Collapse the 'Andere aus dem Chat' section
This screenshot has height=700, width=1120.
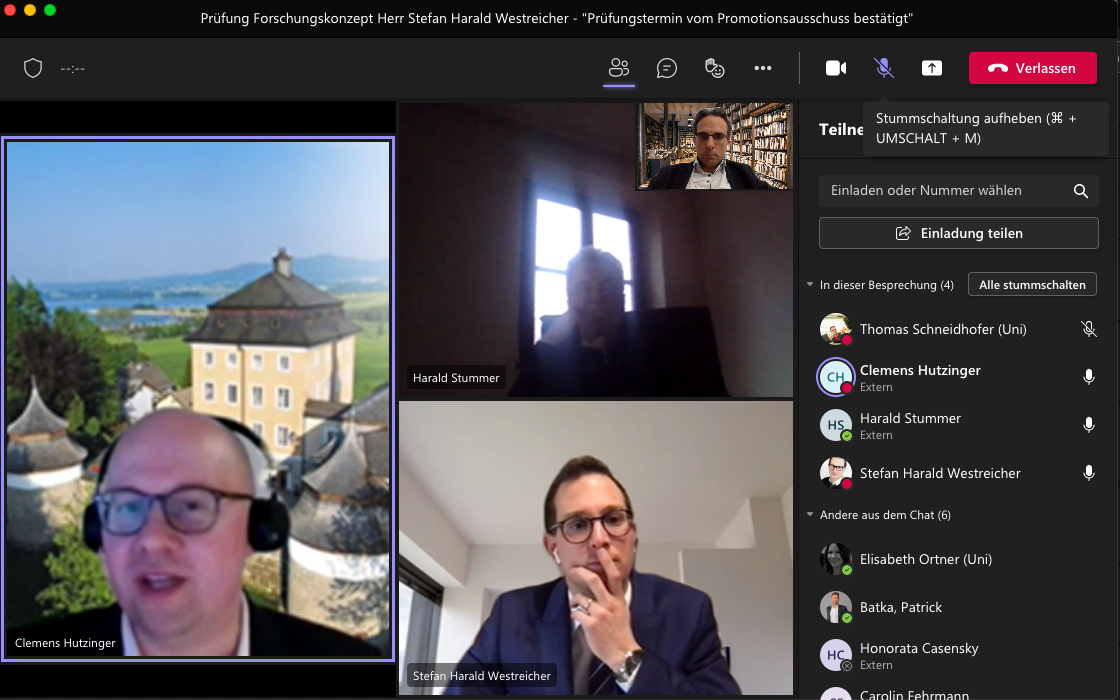[810, 515]
